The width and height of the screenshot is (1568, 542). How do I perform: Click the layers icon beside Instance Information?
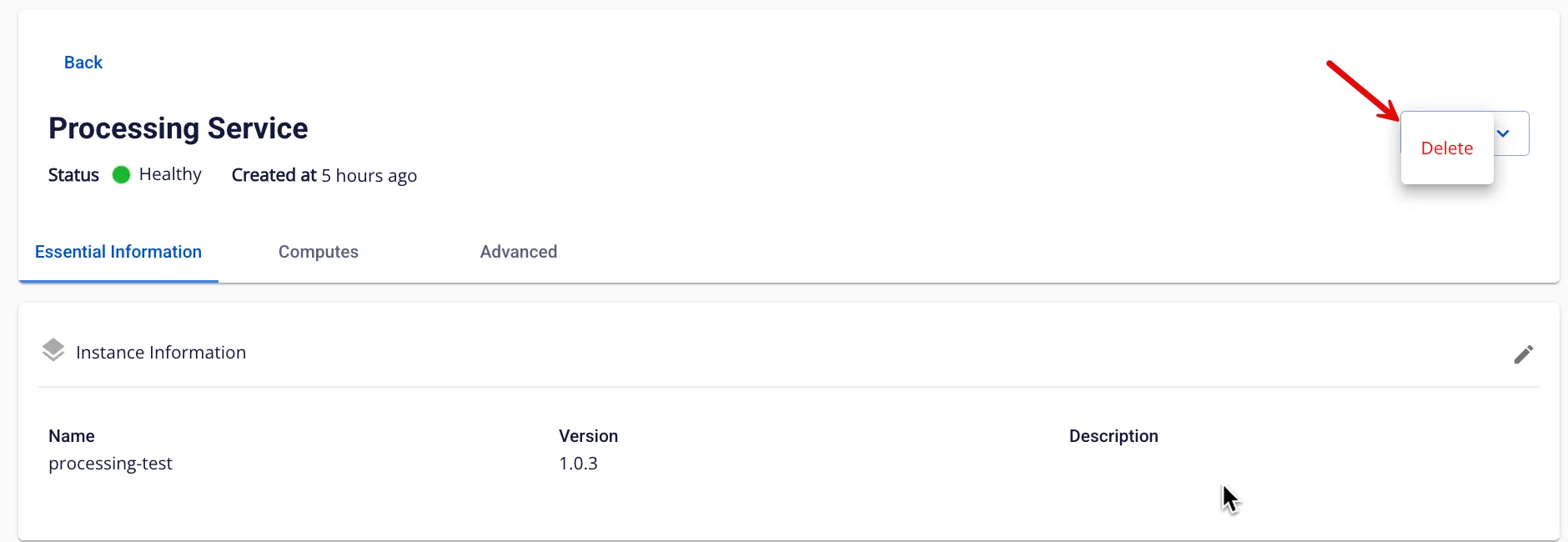tap(53, 350)
